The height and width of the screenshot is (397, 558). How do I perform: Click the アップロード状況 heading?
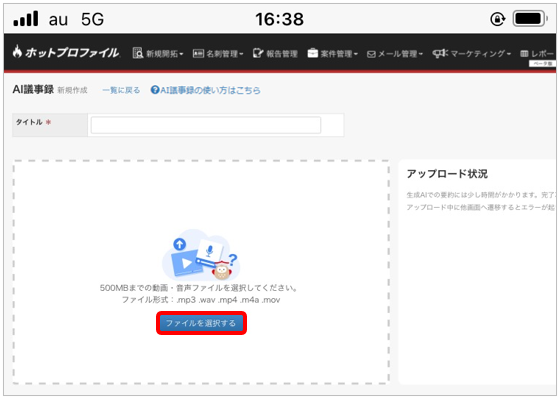447,174
